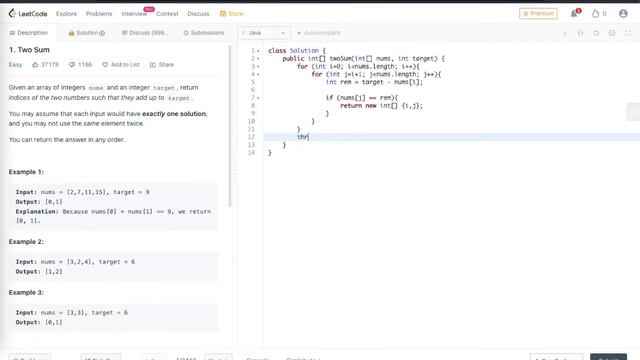This screenshot has width=640, height=360.
Task: Click the heart Add to List icon
Action: (105, 64)
